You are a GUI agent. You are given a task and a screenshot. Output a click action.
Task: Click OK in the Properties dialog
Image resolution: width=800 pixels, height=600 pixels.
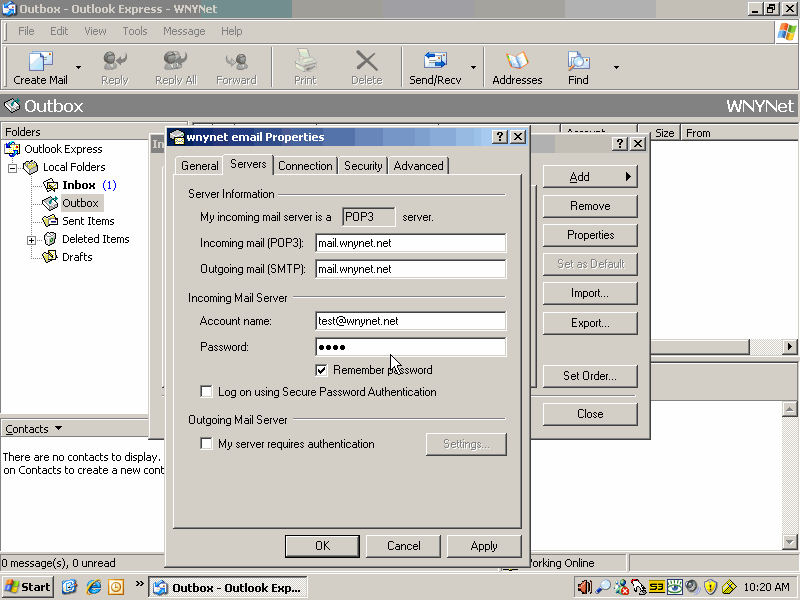click(x=322, y=546)
